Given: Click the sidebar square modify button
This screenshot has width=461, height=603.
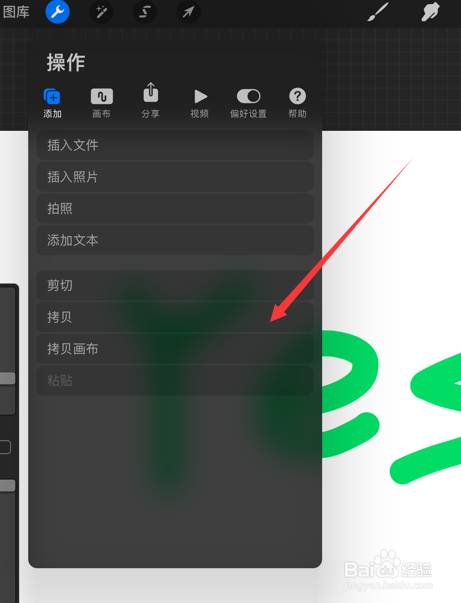Looking at the screenshot, I should 5,447.
